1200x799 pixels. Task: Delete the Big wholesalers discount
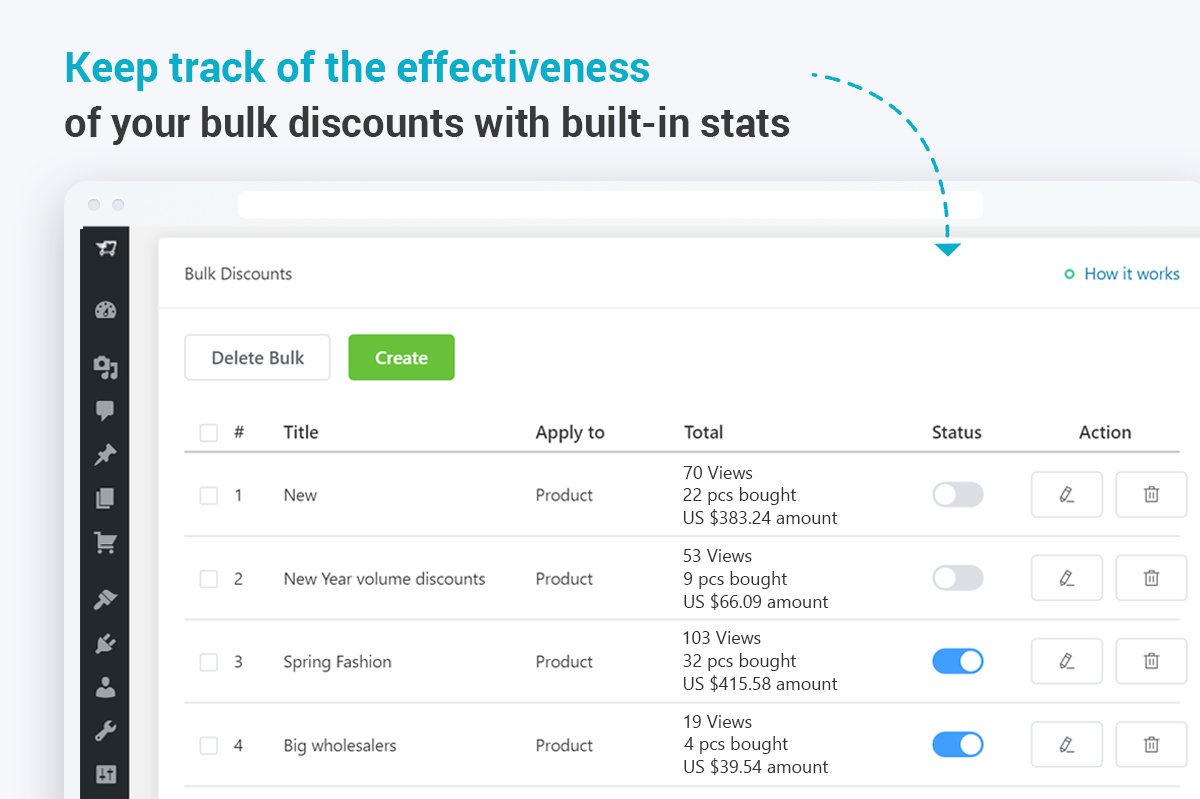(1151, 744)
